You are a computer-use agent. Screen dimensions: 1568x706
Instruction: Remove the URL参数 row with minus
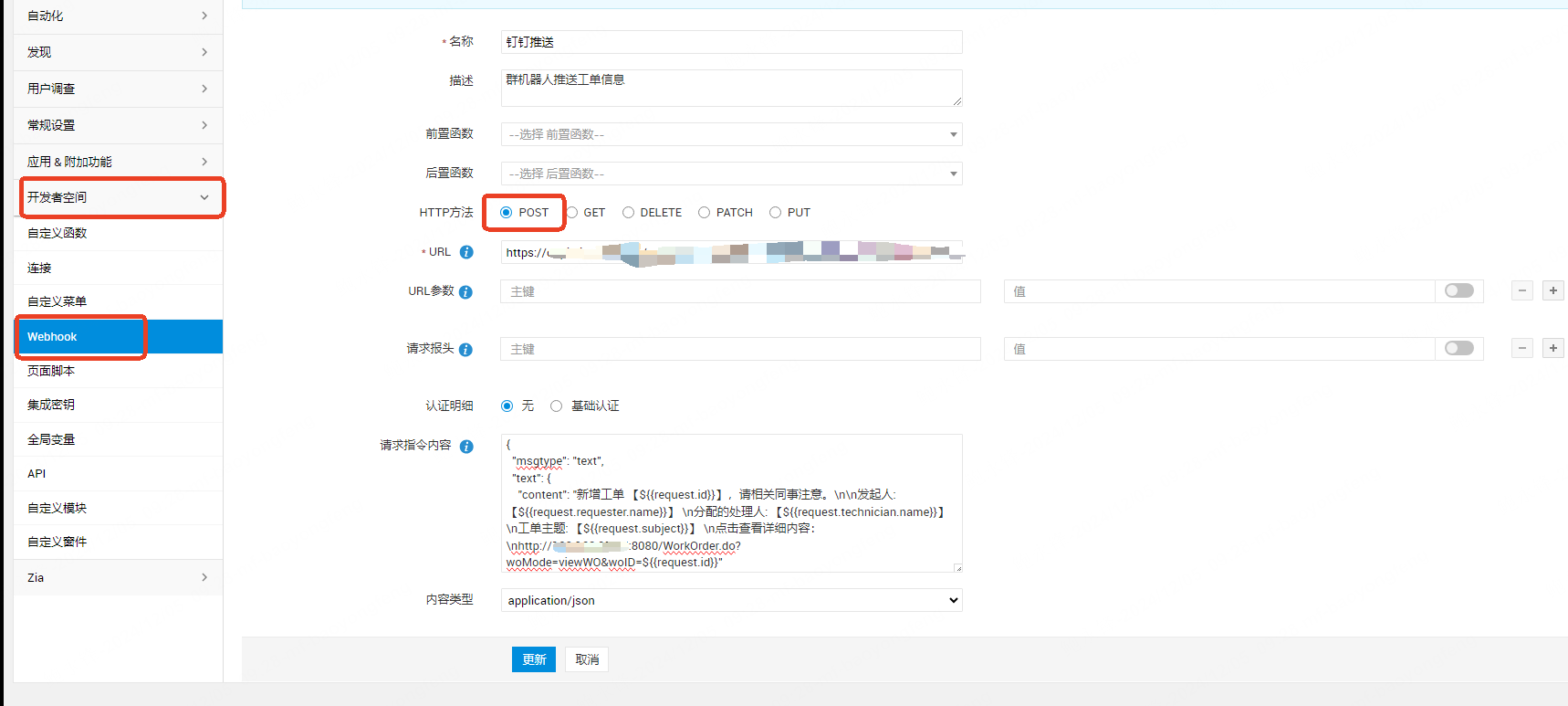coord(1522,291)
